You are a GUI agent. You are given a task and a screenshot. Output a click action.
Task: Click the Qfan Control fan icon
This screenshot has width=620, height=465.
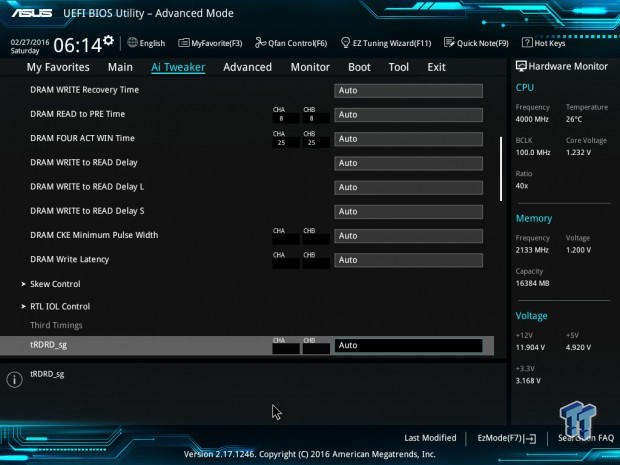(x=260, y=43)
